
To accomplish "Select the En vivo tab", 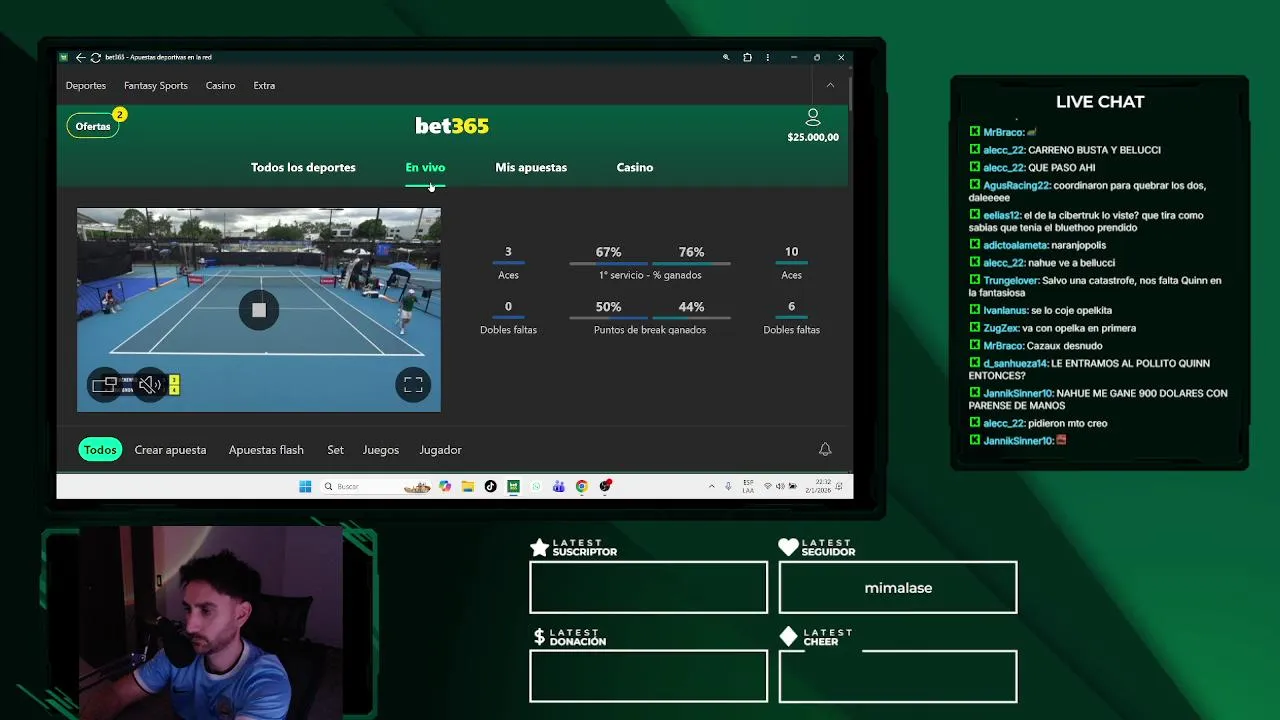I will click(425, 167).
